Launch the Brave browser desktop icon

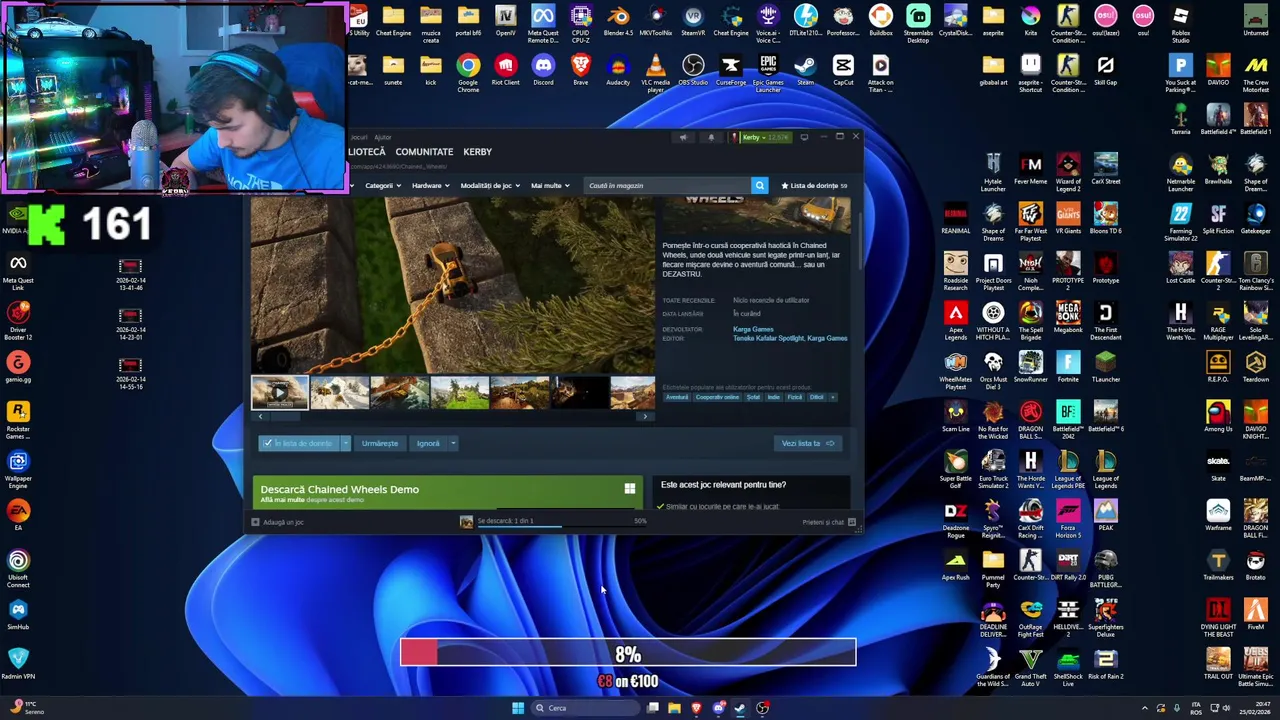[x=581, y=71]
